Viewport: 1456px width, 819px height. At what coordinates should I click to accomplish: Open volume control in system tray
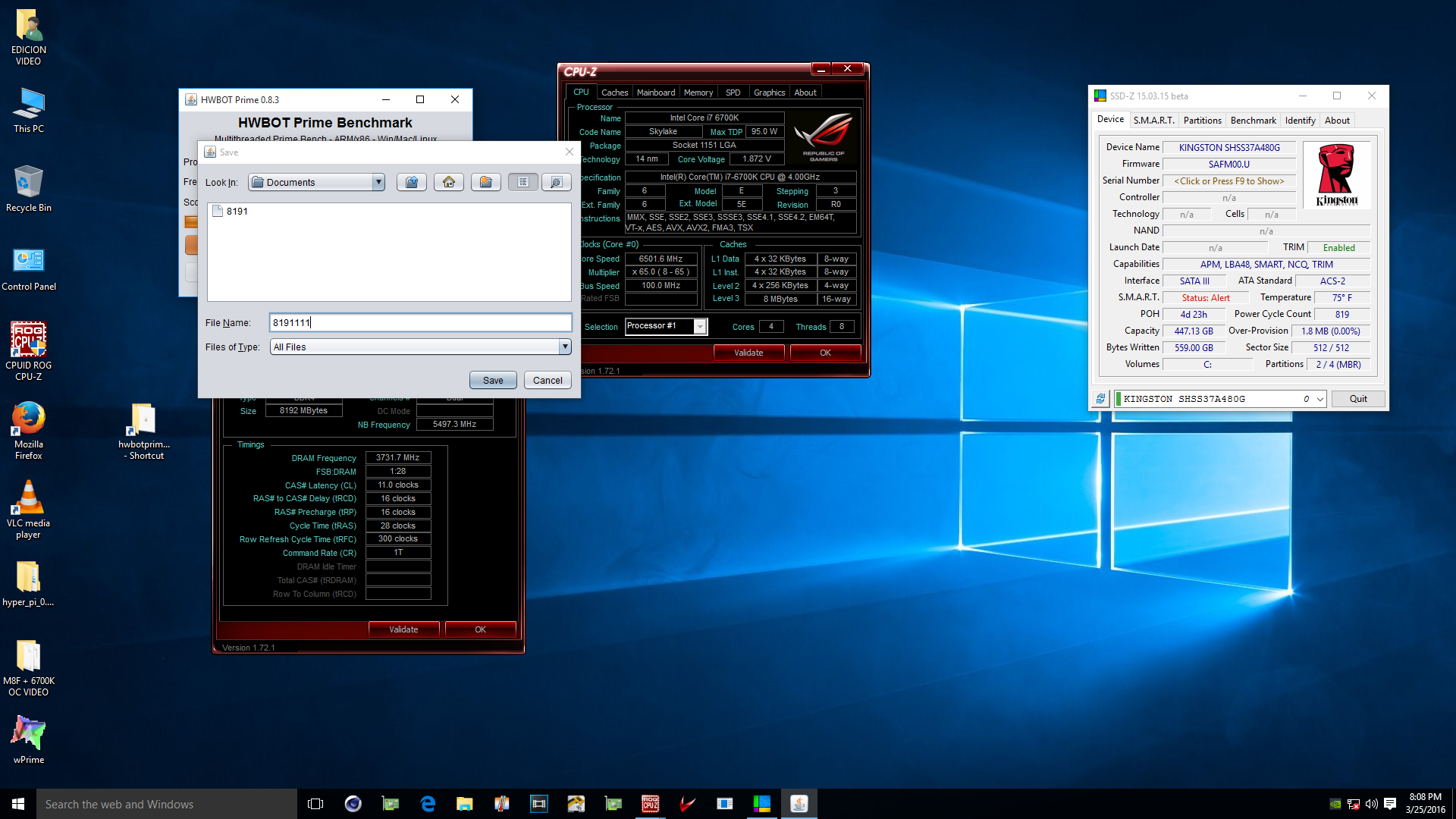(x=1371, y=804)
